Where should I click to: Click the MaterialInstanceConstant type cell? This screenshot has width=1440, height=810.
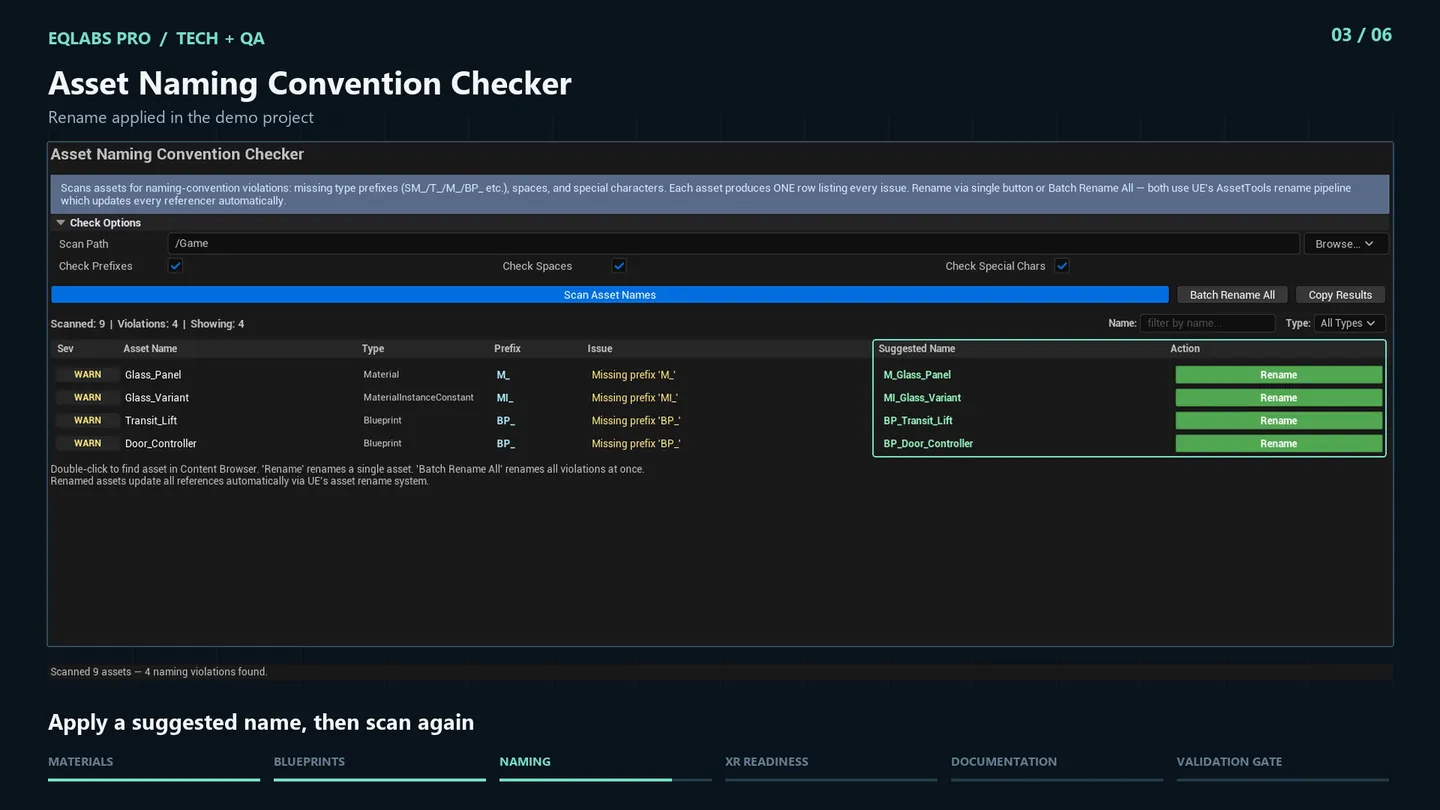(419, 397)
